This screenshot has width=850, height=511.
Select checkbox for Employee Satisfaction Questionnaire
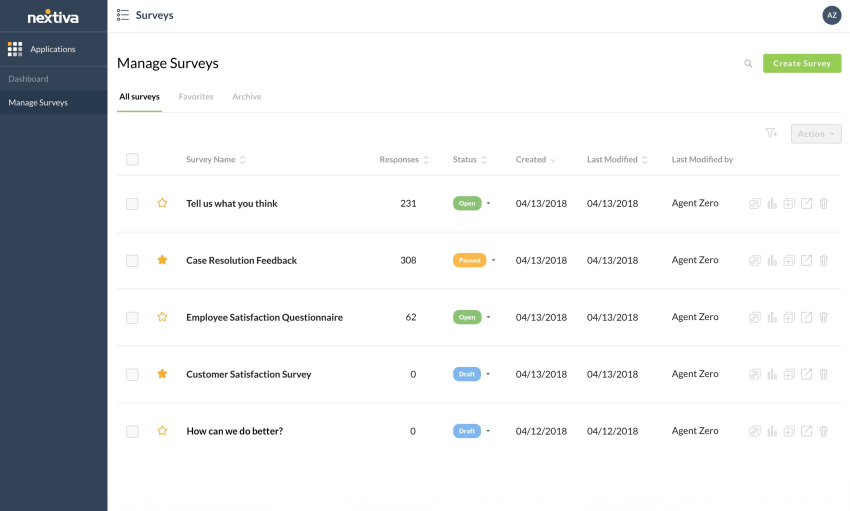132,318
